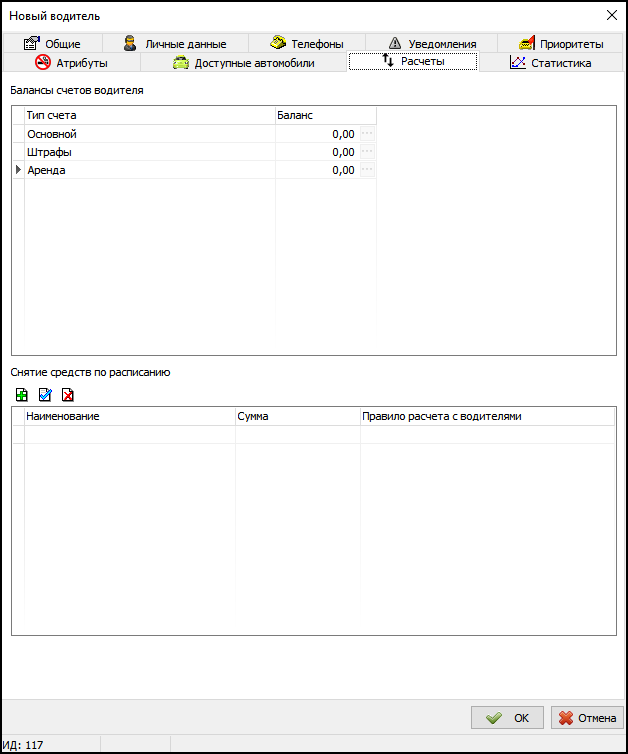Confirm with the OK button
Screen dimensions: 628x754
pyautogui.click(x=507, y=718)
